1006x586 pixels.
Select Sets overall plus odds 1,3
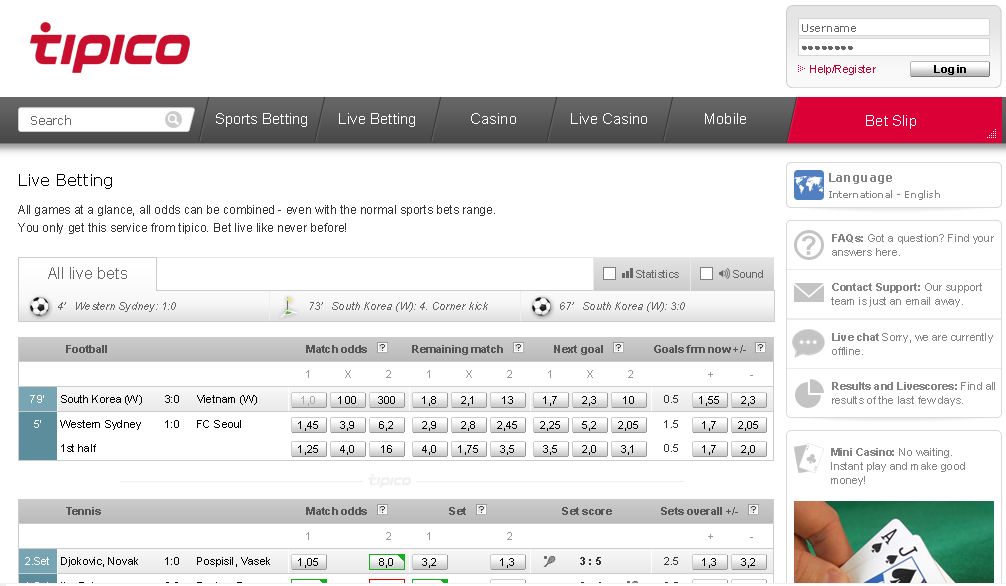[709, 562]
